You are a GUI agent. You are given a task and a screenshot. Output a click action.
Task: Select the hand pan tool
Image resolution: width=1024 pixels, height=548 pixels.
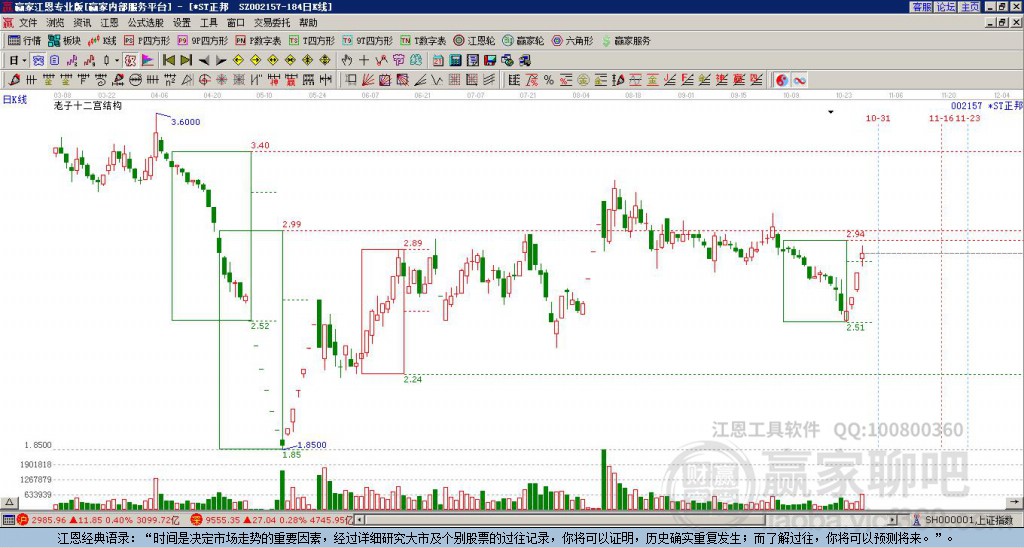[x=346, y=61]
